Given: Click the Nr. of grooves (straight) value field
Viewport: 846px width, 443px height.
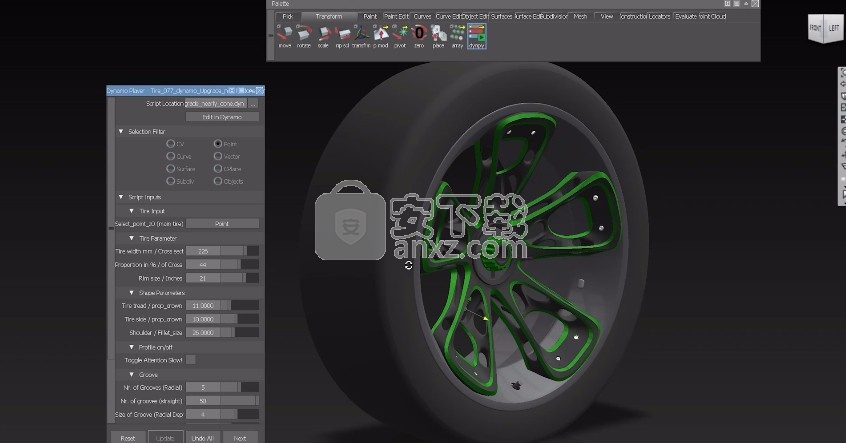Looking at the screenshot, I should point(203,401).
